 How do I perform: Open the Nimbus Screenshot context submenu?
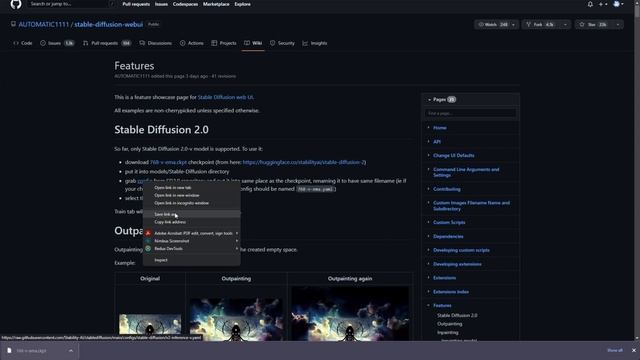tap(191, 241)
